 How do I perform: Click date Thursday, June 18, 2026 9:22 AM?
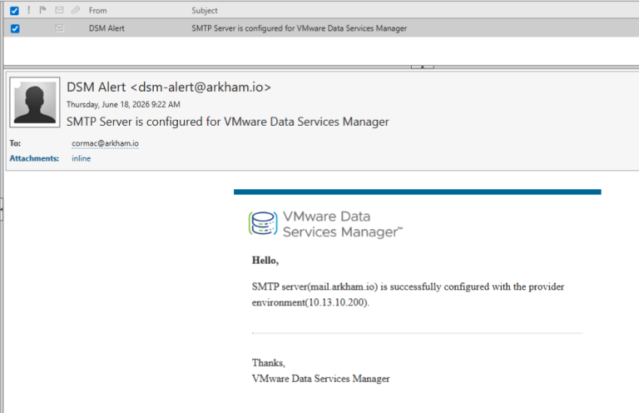[x=123, y=104]
